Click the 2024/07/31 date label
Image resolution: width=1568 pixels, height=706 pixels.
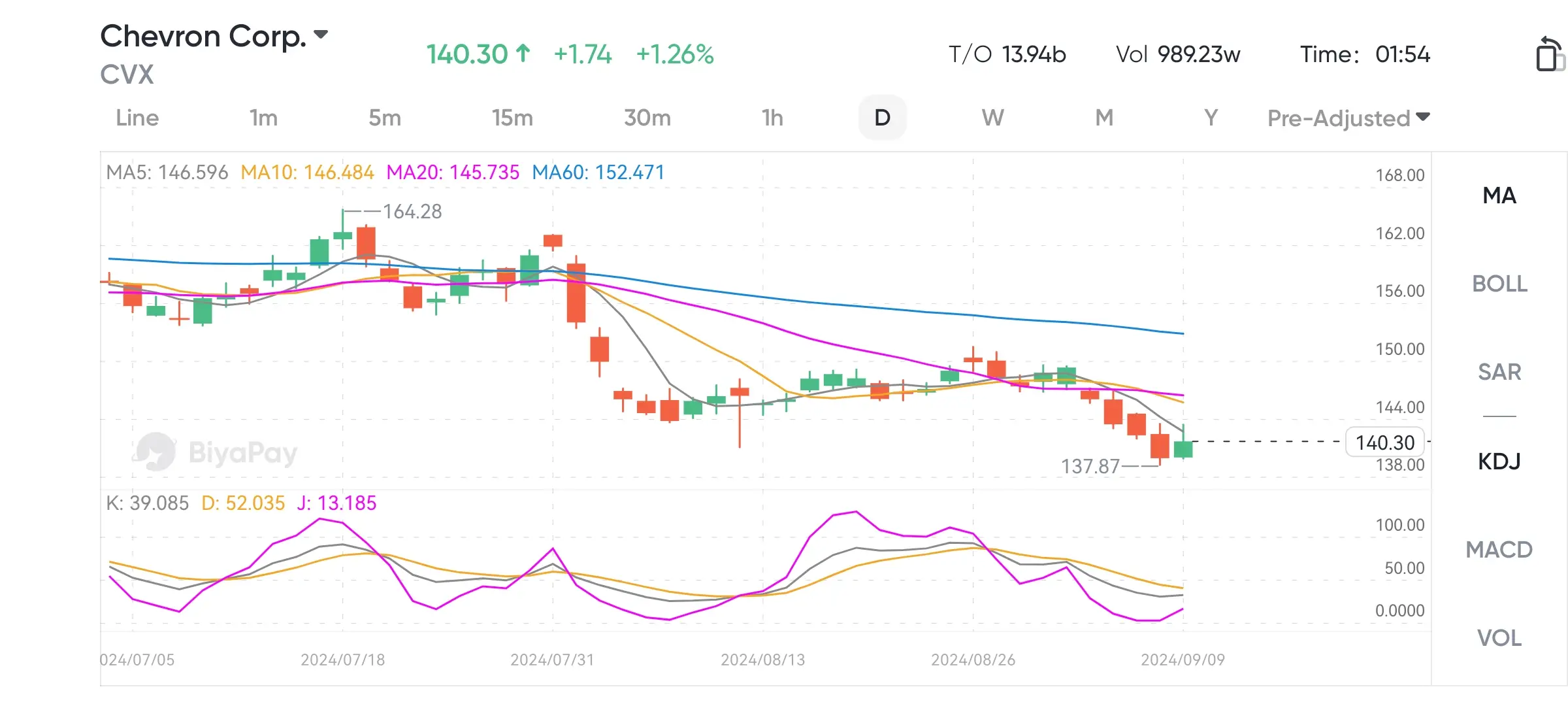(x=552, y=660)
